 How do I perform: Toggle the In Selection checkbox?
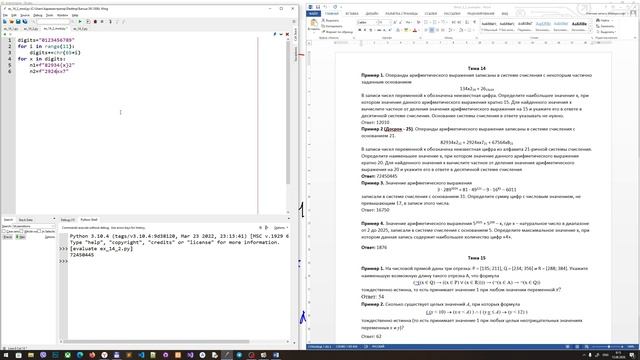point(40,231)
